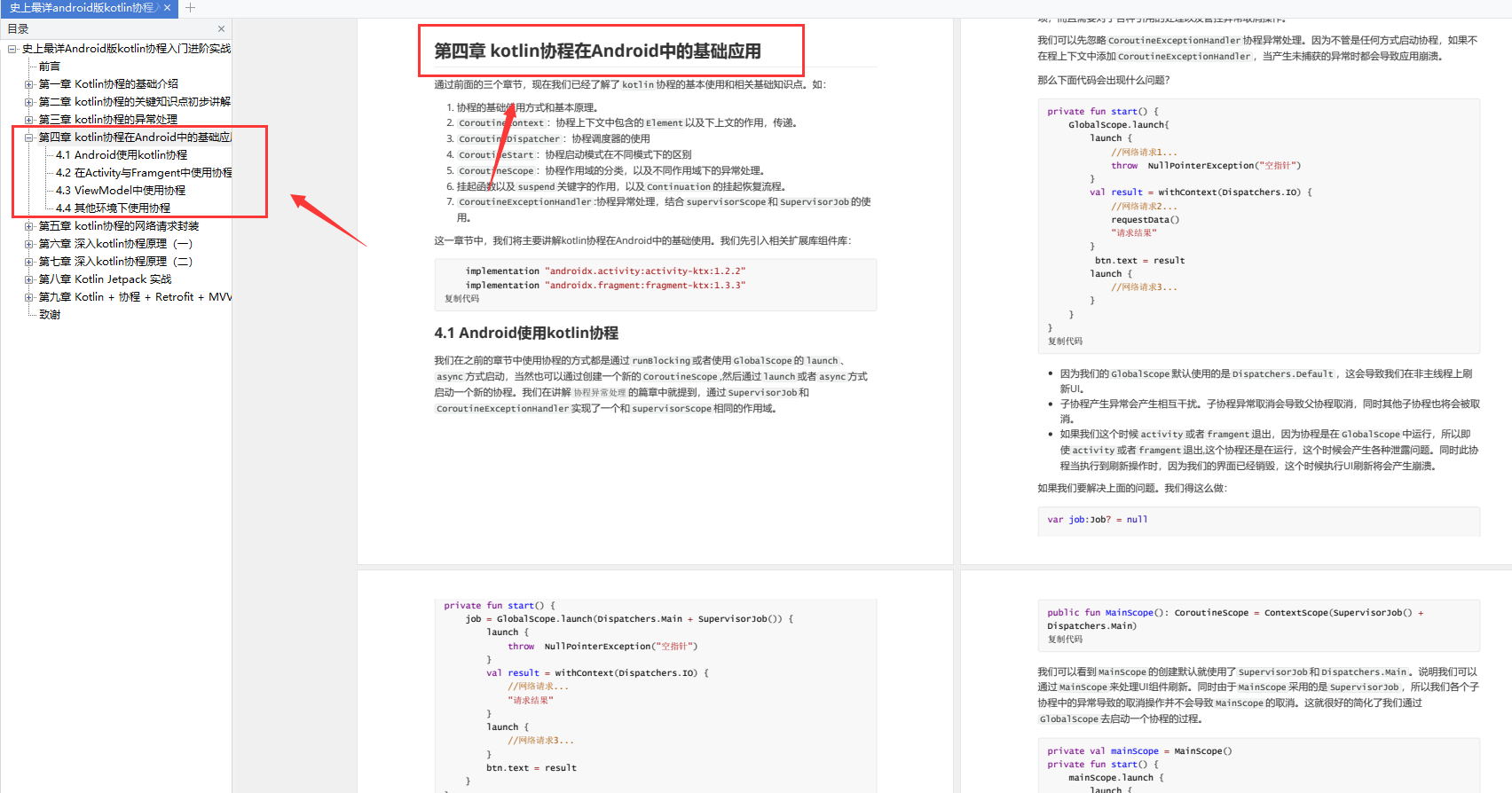Expand 第六章 深入kotlin协程原理（一）
Image resolution: width=1512 pixels, height=793 pixels.
28,244
